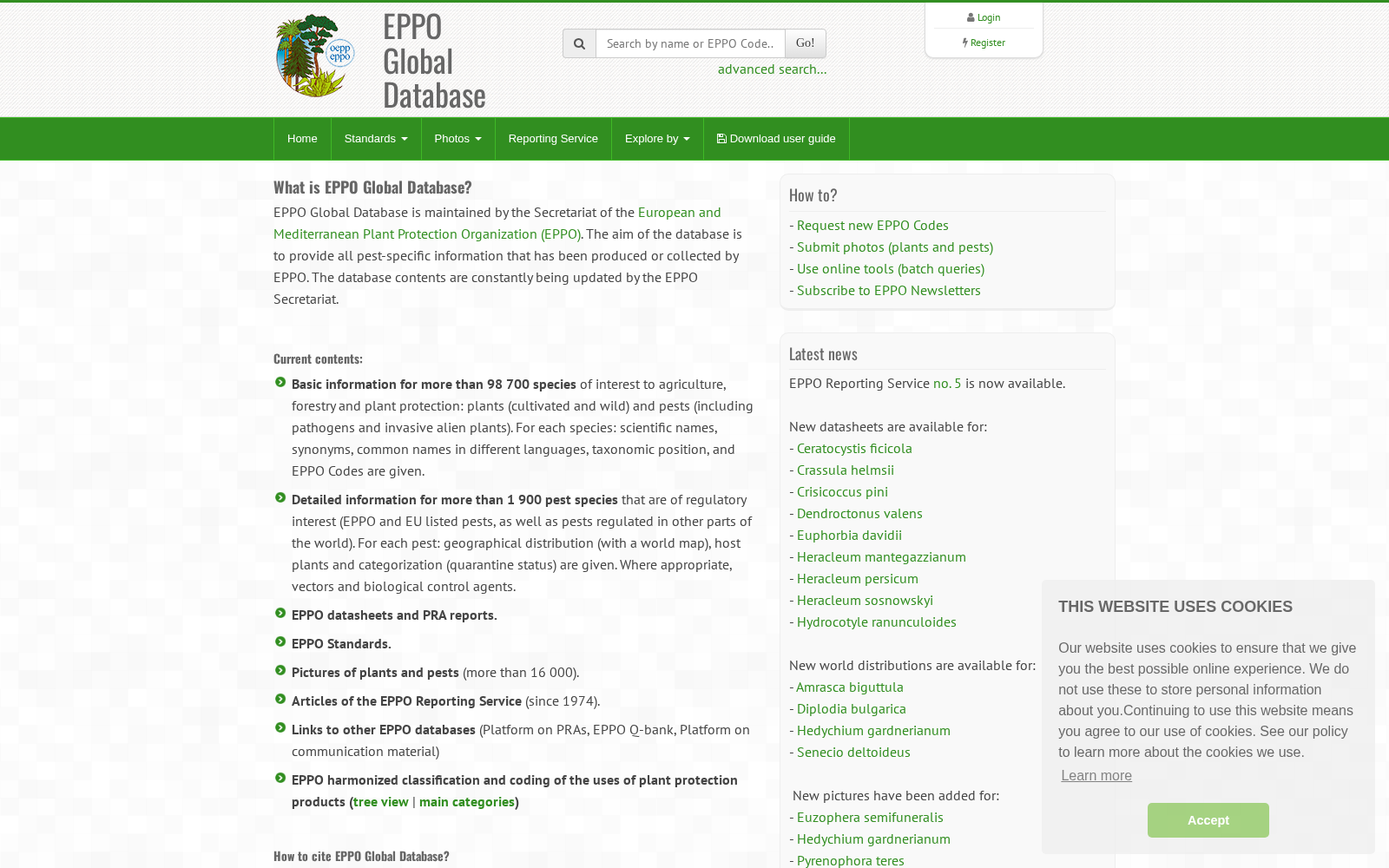This screenshot has height=868, width=1389.
Task: Open the Heracleum persicum datasheet
Action: pyautogui.click(x=858, y=579)
